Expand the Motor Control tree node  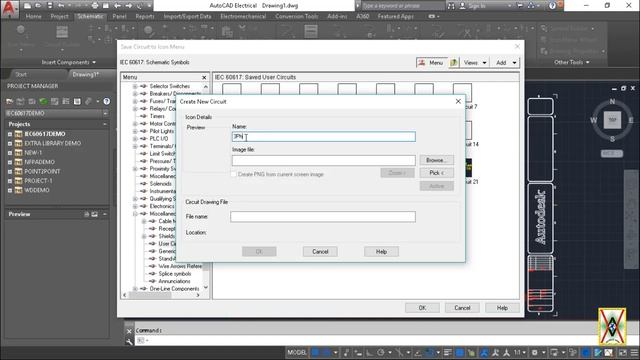[x=135, y=124]
